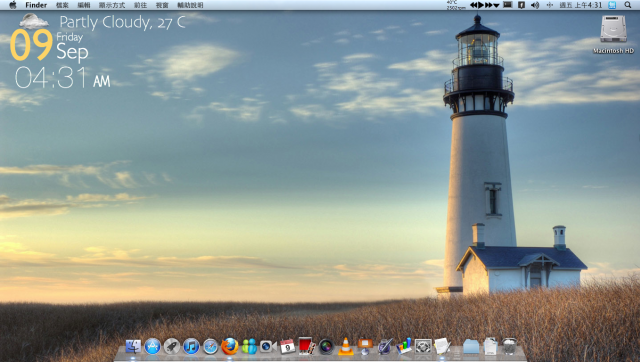Open the blue folder stack in Dock
The width and height of the screenshot is (640, 362).
[471, 346]
